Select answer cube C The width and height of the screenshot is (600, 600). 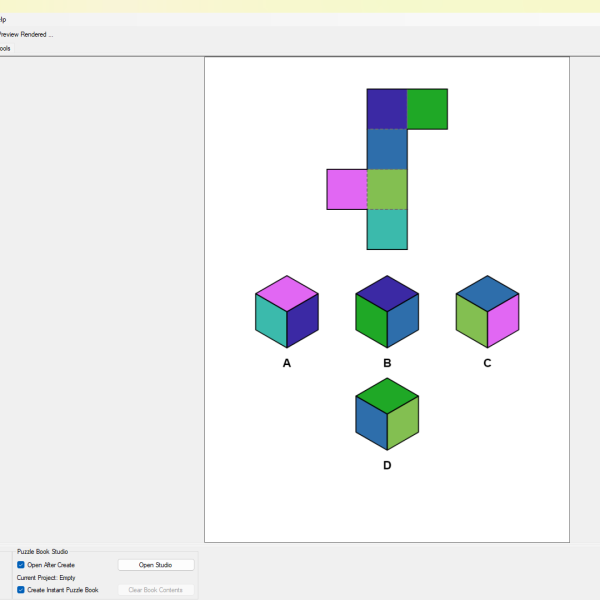pyautogui.click(x=487, y=311)
